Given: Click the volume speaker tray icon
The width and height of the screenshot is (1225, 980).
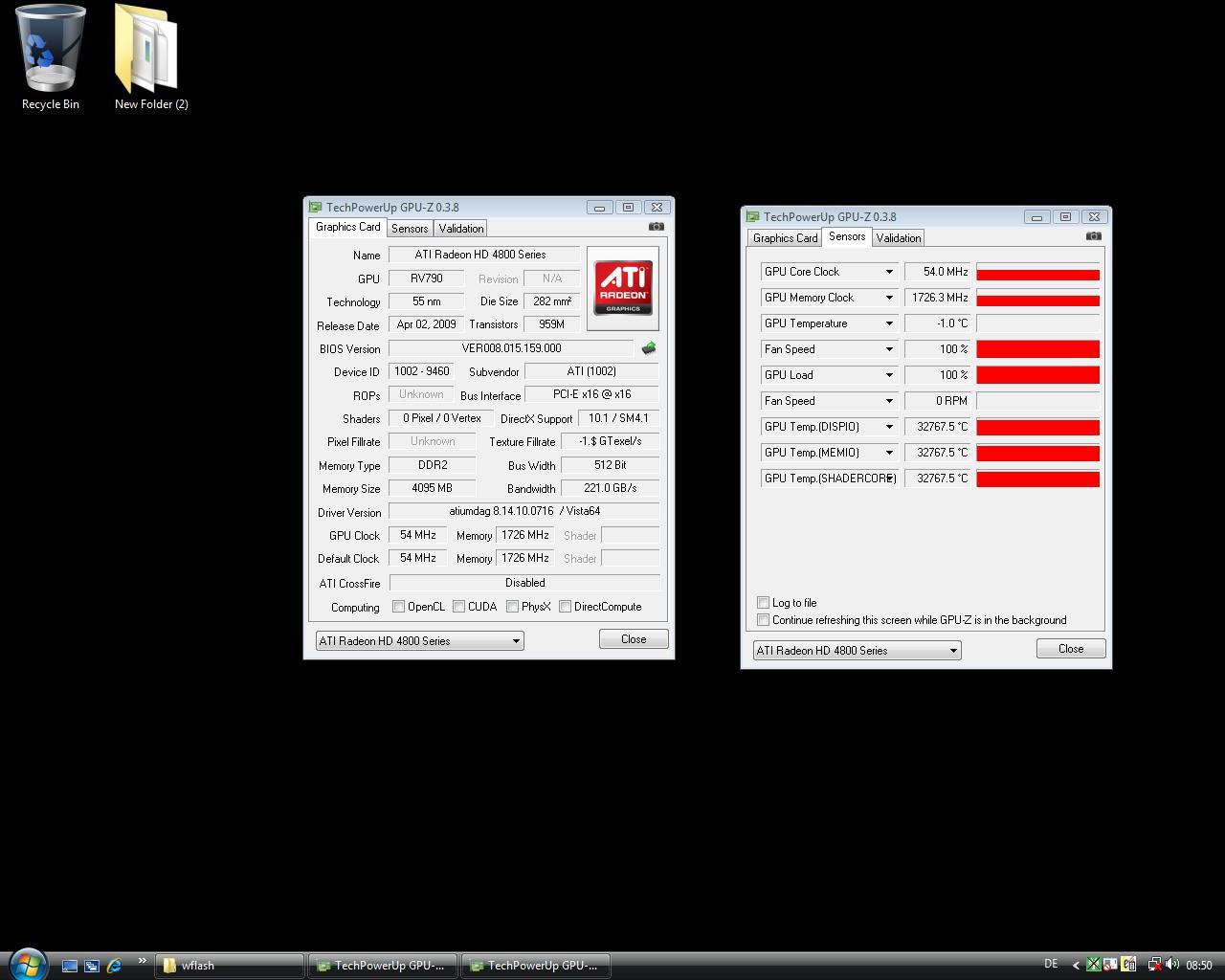Looking at the screenshot, I should coord(1172,965).
